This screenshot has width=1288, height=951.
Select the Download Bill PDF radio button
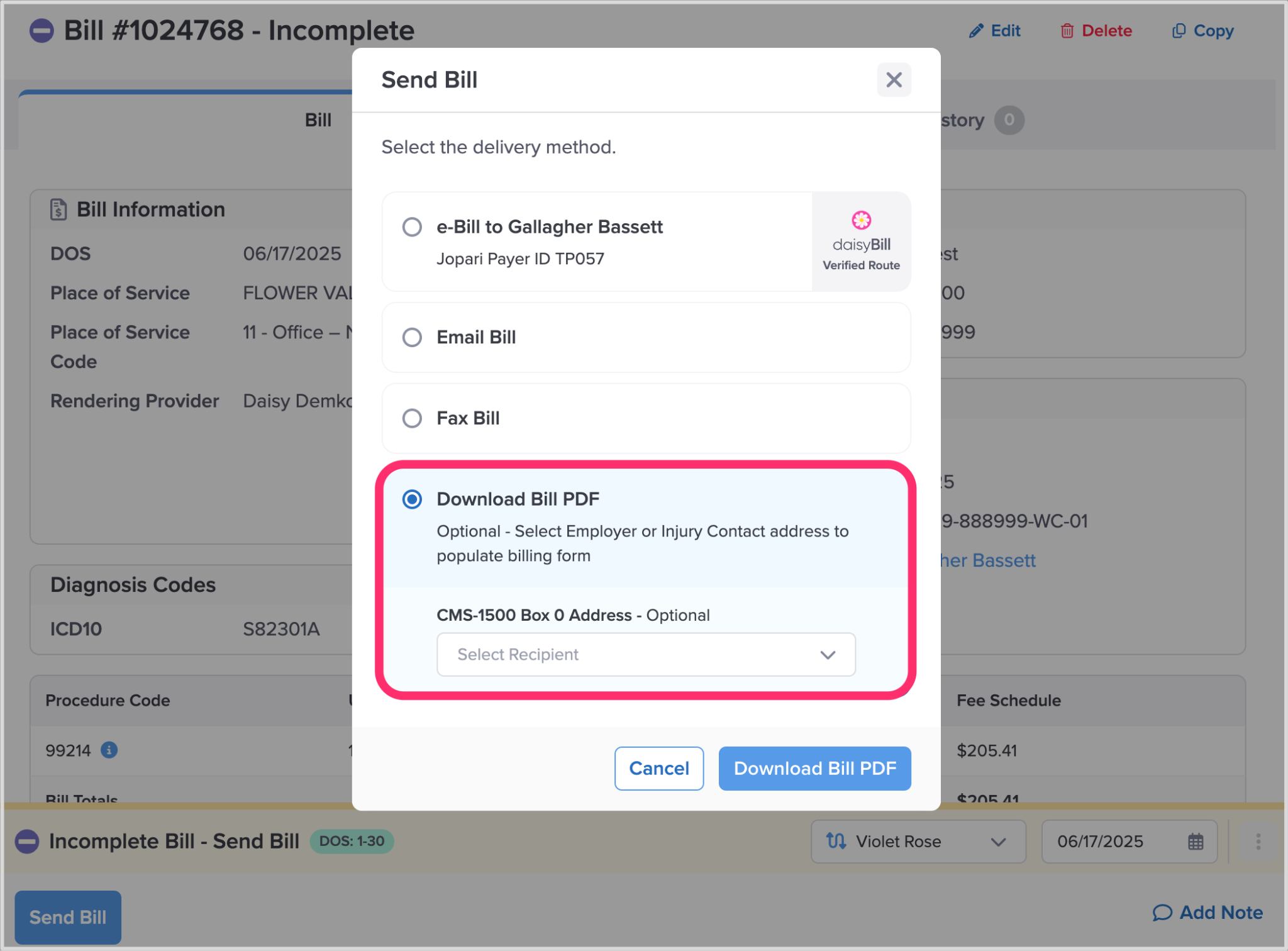point(412,499)
